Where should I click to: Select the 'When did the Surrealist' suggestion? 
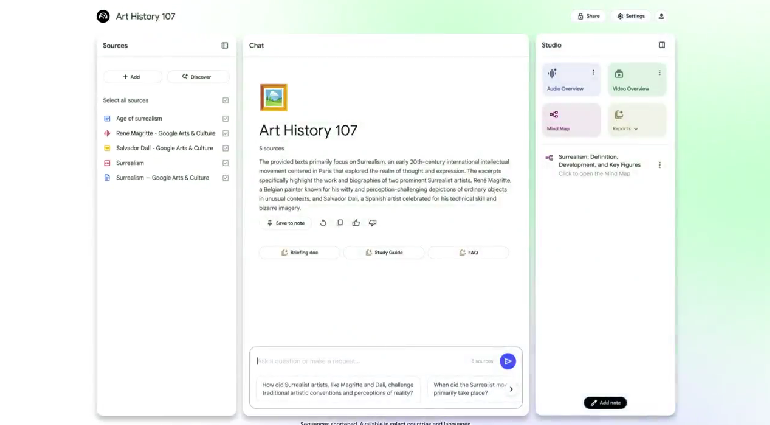468,389
